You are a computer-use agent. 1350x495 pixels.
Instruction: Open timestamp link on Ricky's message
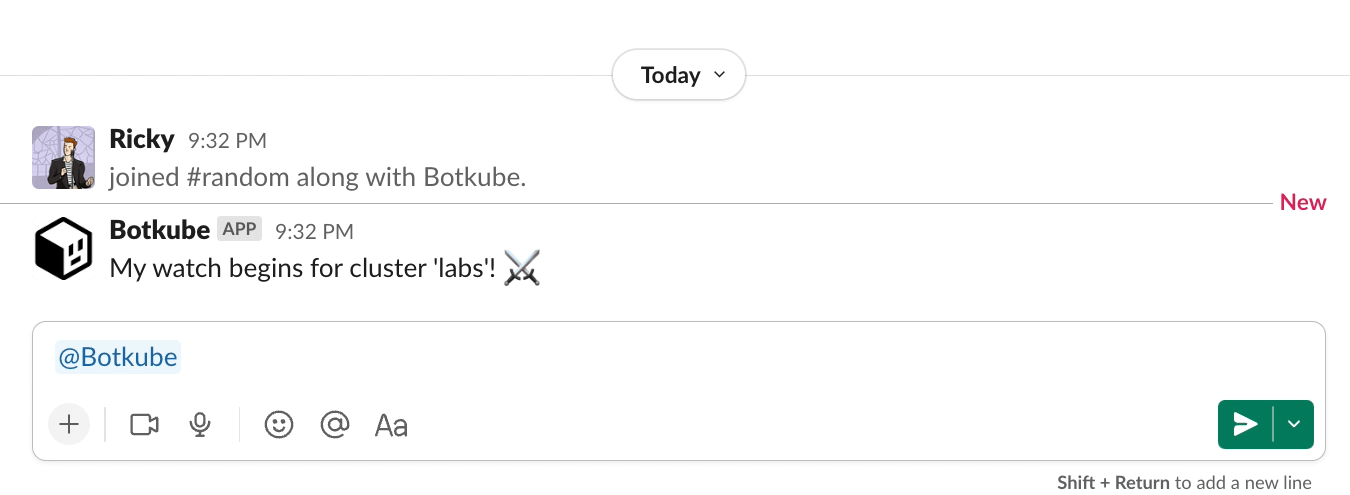[227, 141]
